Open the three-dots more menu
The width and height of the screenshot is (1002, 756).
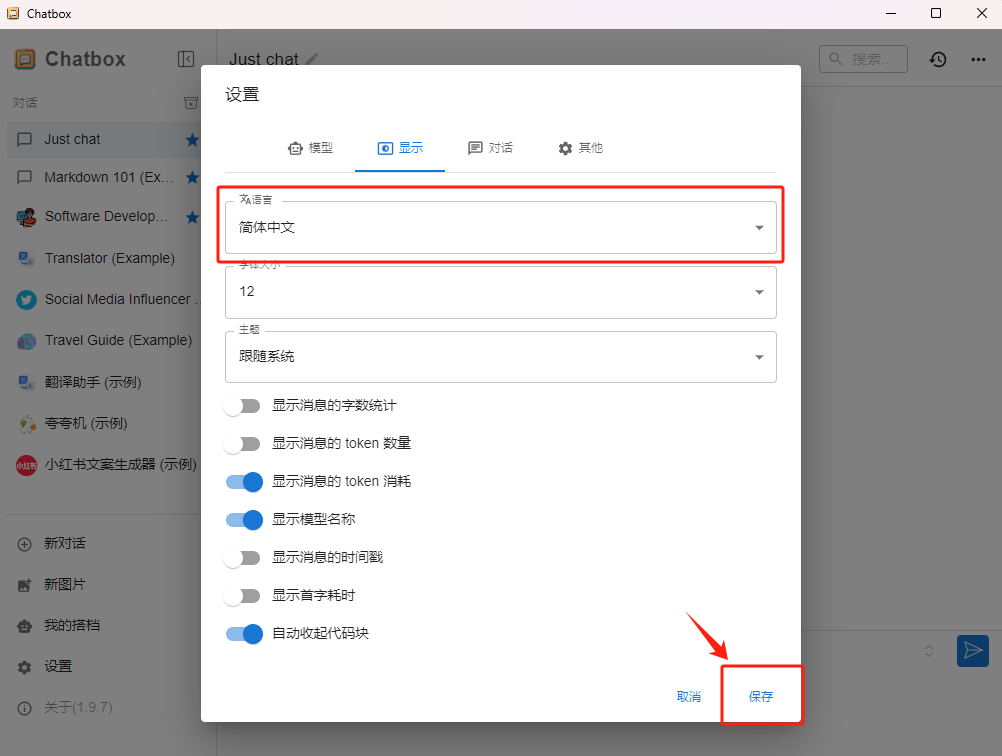(978, 59)
